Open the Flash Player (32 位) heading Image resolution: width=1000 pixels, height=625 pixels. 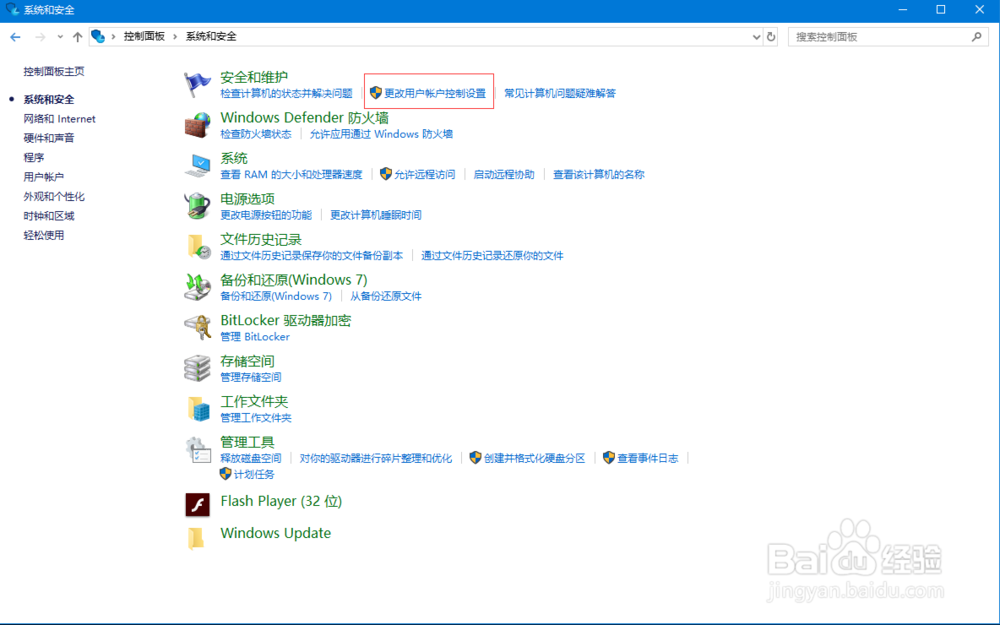[x=281, y=501]
